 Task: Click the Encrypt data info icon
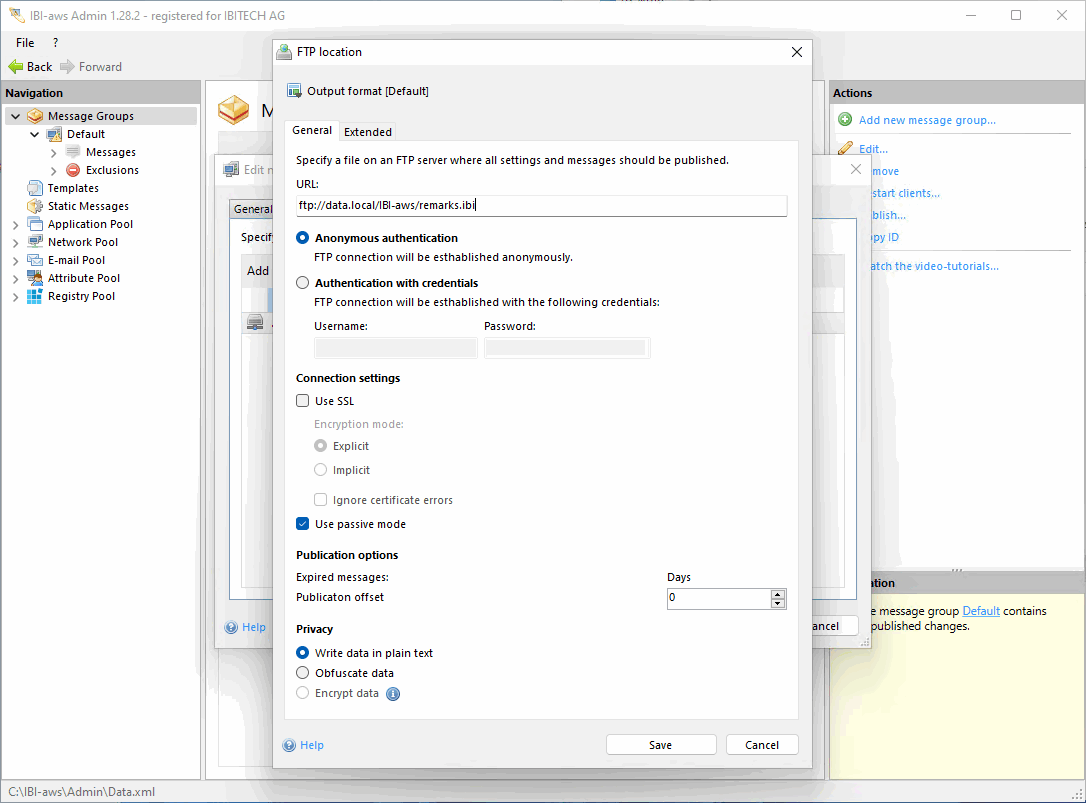(393, 694)
